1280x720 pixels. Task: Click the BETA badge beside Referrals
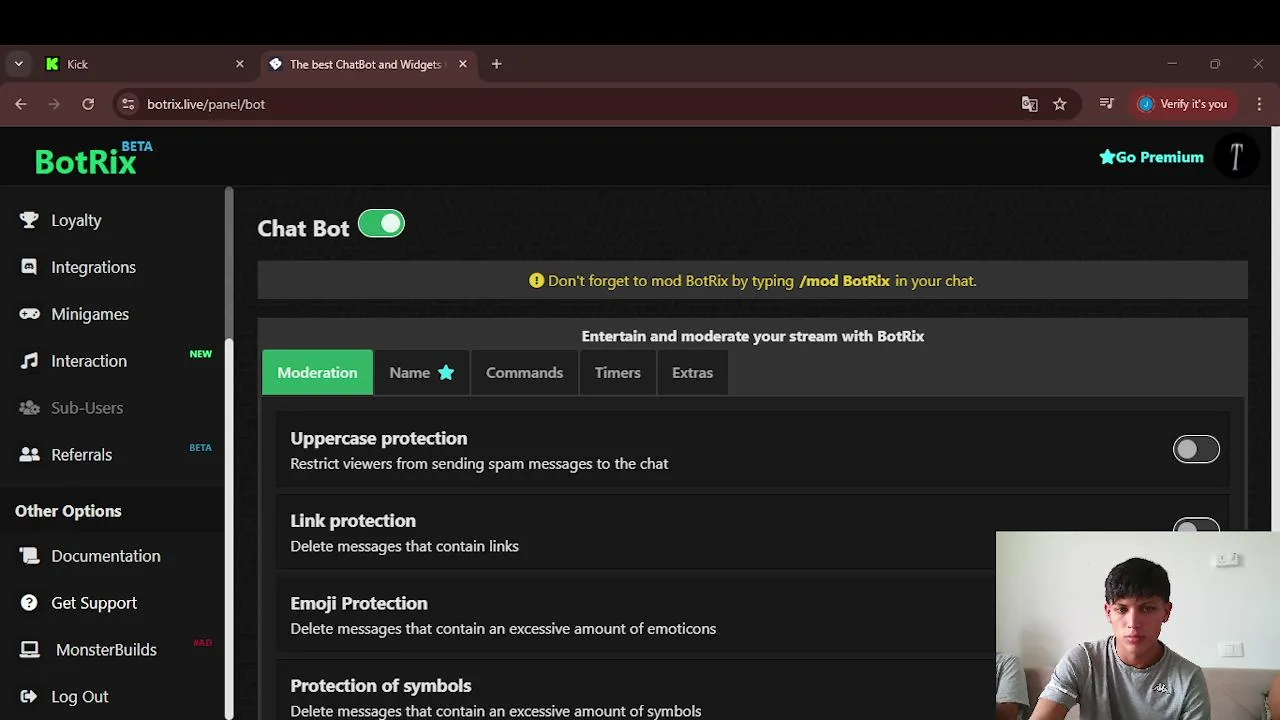click(x=200, y=448)
